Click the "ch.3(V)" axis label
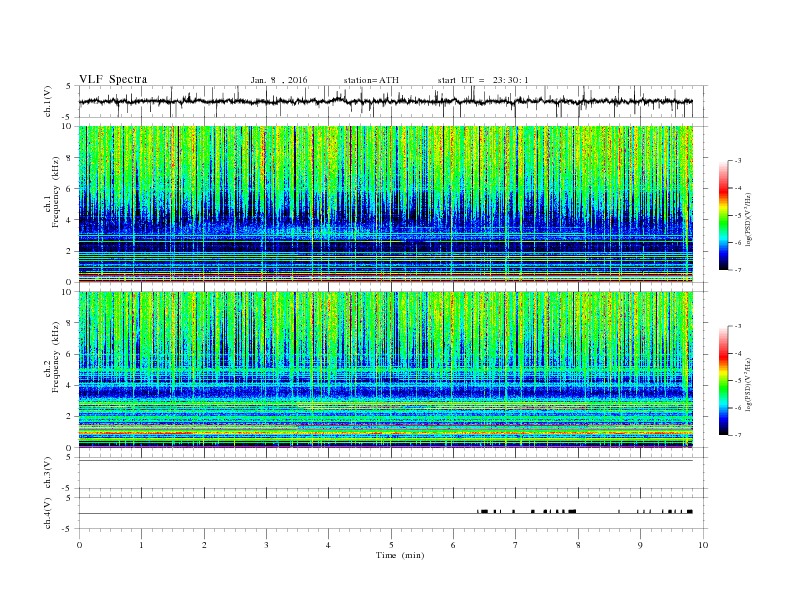The image size is (792, 612). 48,473
